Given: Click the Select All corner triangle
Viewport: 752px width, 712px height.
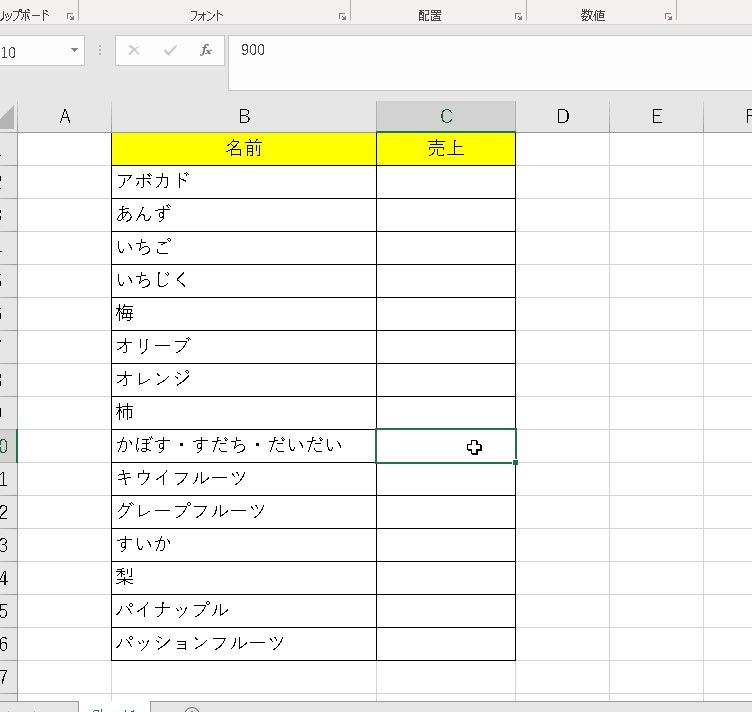Looking at the screenshot, I should click(8, 118).
